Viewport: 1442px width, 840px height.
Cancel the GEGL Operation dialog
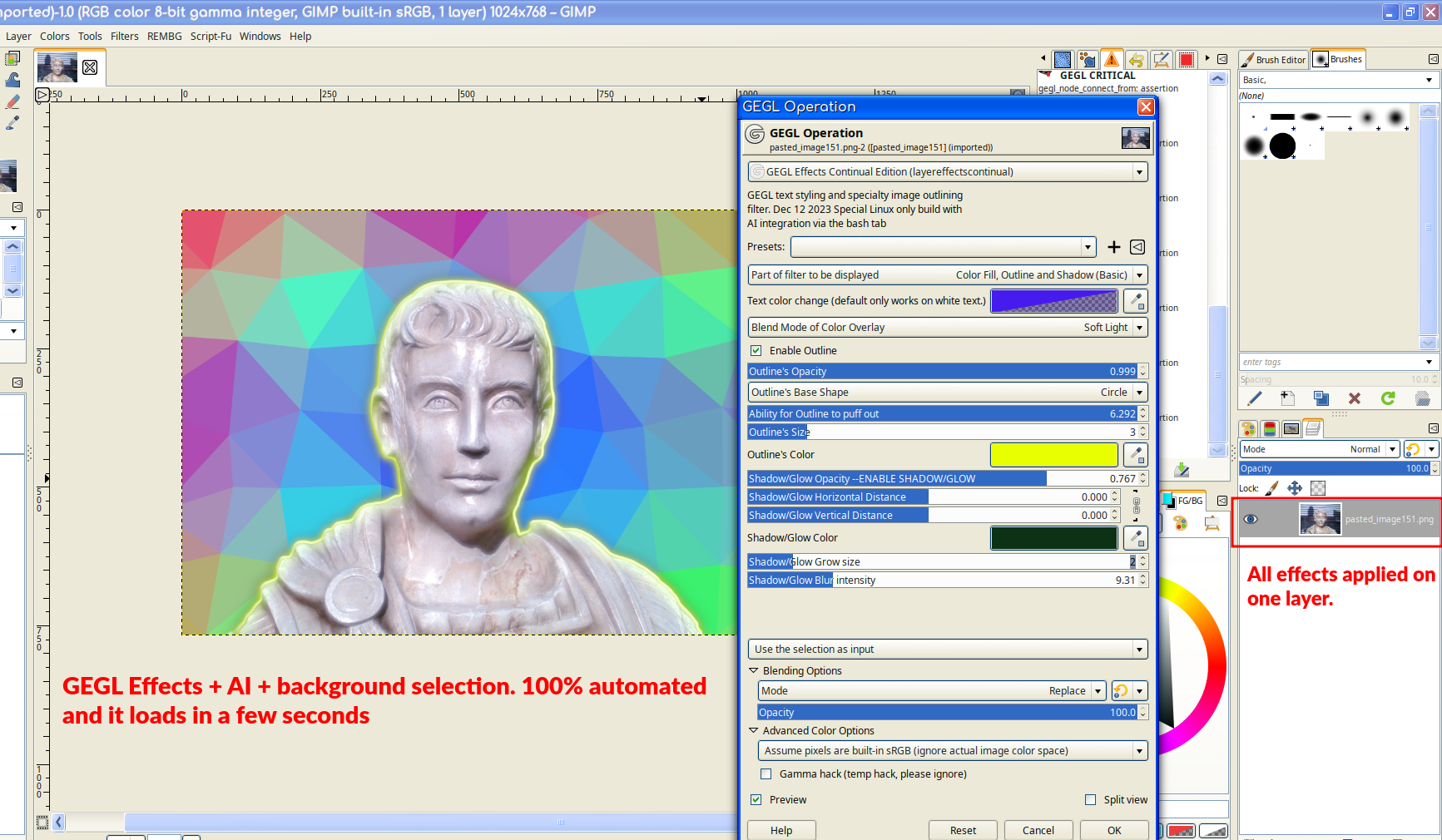pos(1038,830)
